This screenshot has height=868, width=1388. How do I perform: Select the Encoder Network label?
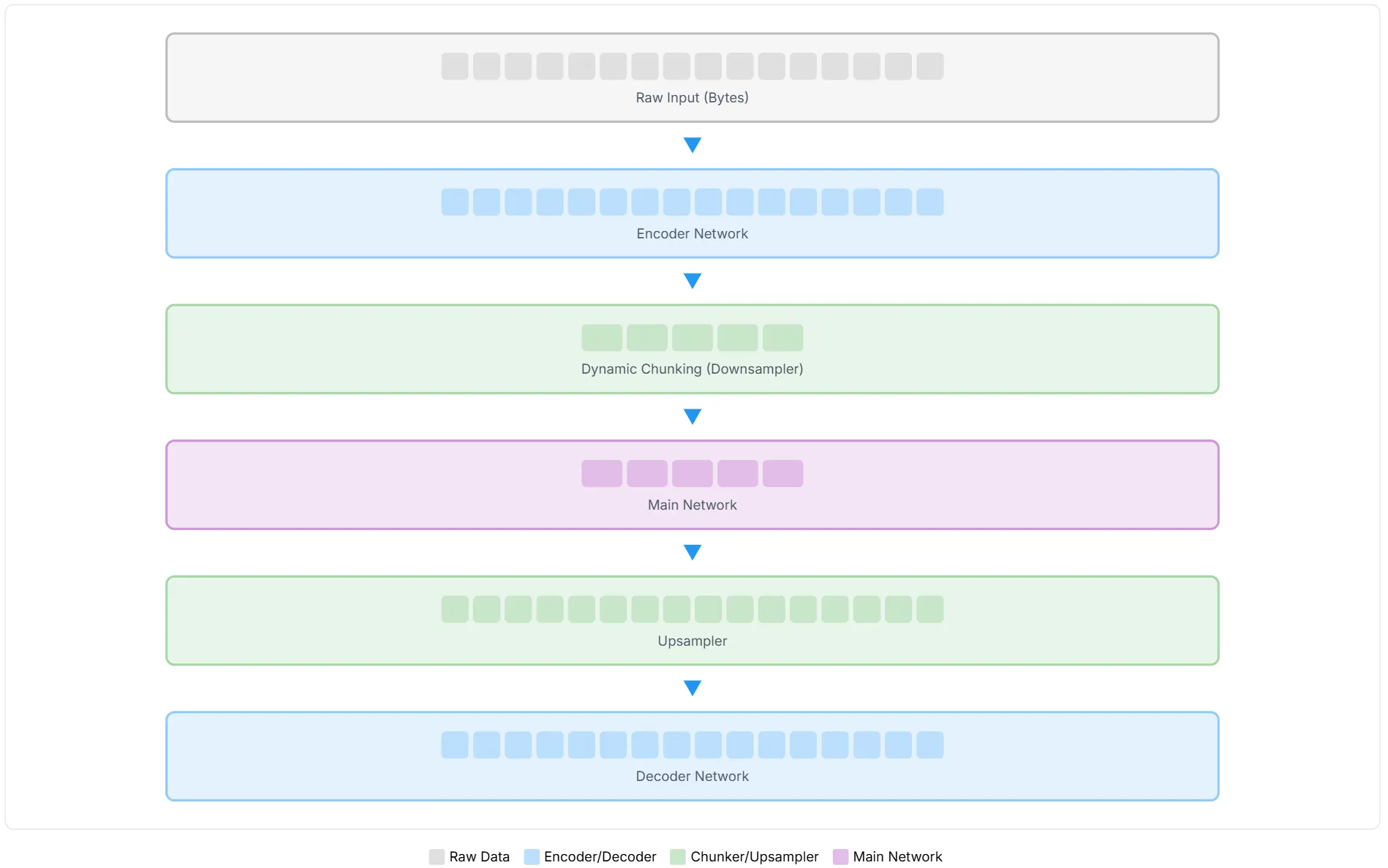point(692,234)
